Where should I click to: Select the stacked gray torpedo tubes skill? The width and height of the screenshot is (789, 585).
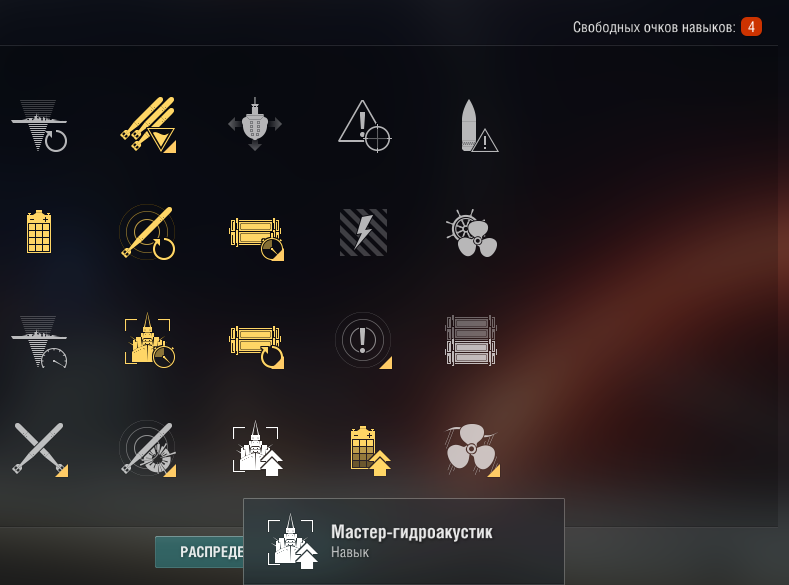click(471, 341)
